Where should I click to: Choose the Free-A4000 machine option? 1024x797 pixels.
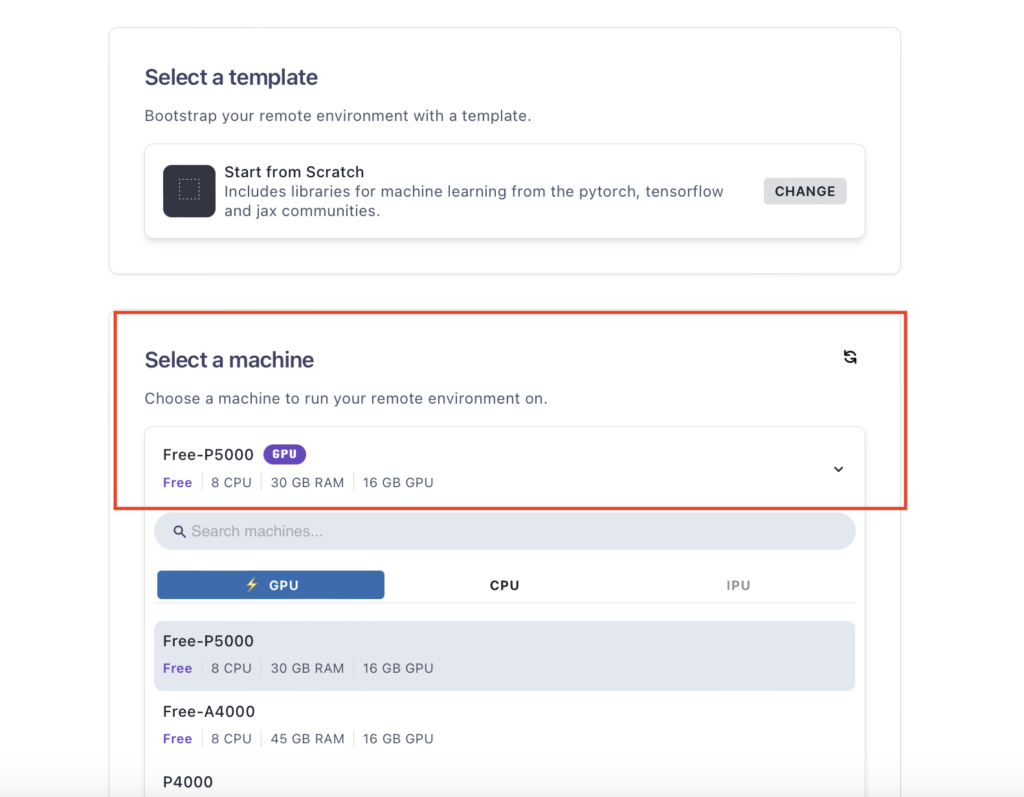point(209,712)
